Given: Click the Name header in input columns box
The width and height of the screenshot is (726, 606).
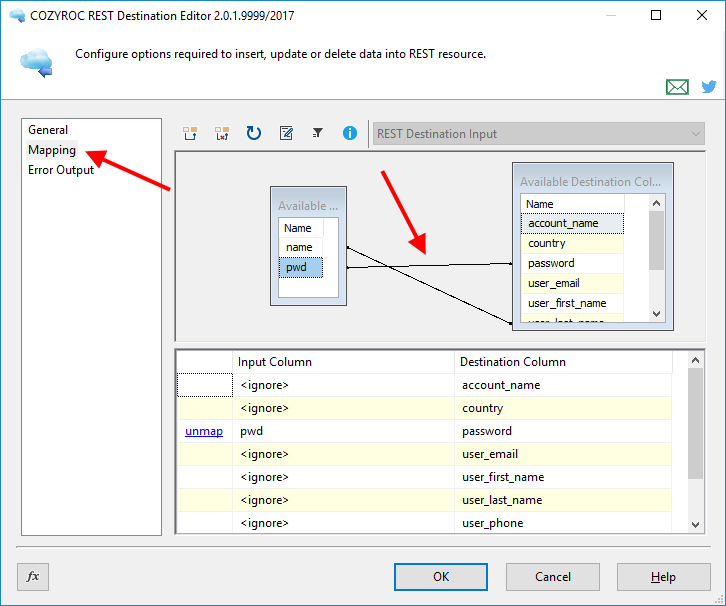Looking at the screenshot, I should [x=300, y=228].
